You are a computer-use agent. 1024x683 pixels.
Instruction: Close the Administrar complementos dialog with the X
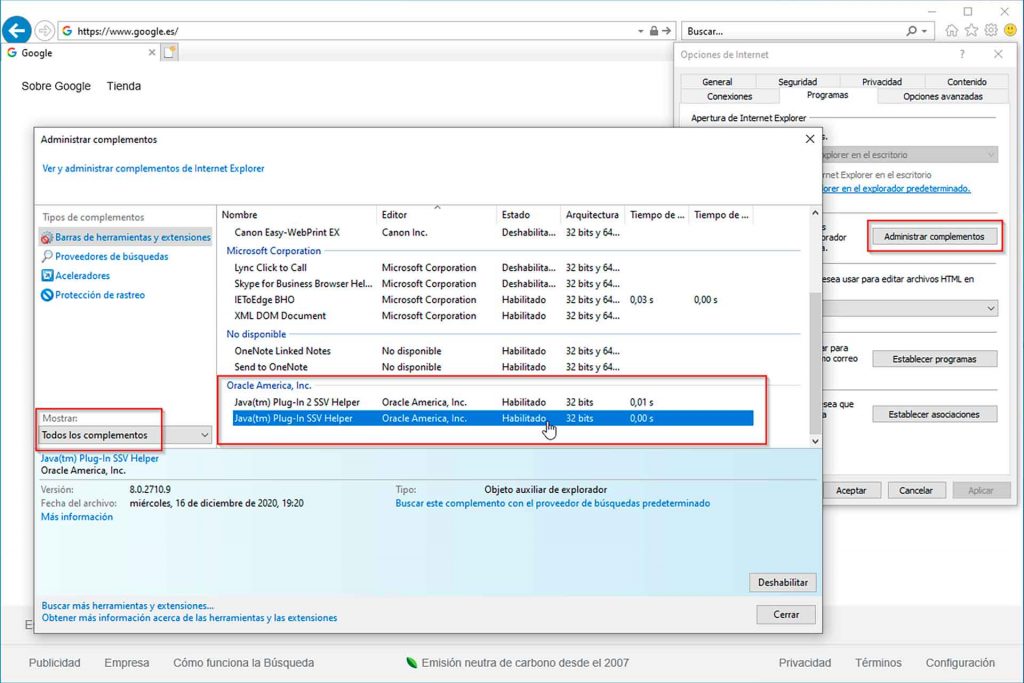click(x=810, y=139)
